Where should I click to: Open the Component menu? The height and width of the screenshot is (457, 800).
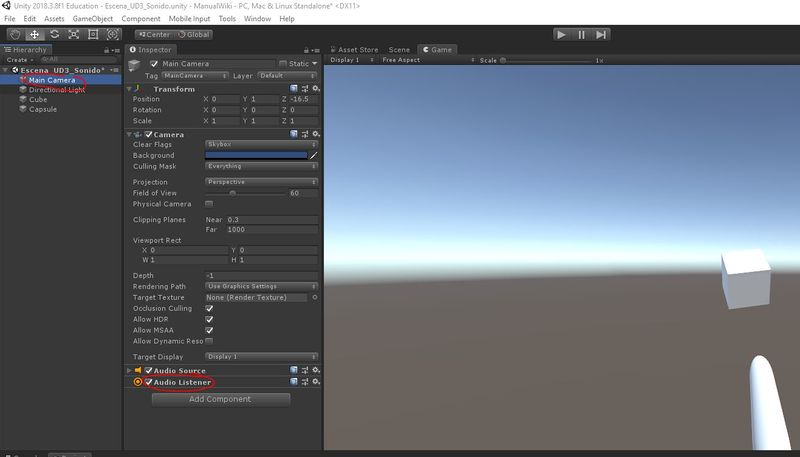coord(140,18)
